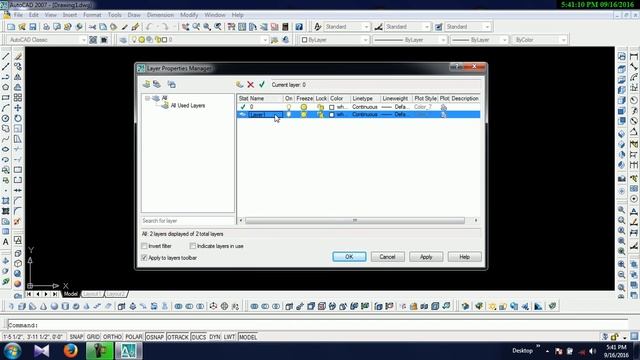The image size is (640, 360).
Task: Click the volume icon in system tray
Action: point(593,351)
